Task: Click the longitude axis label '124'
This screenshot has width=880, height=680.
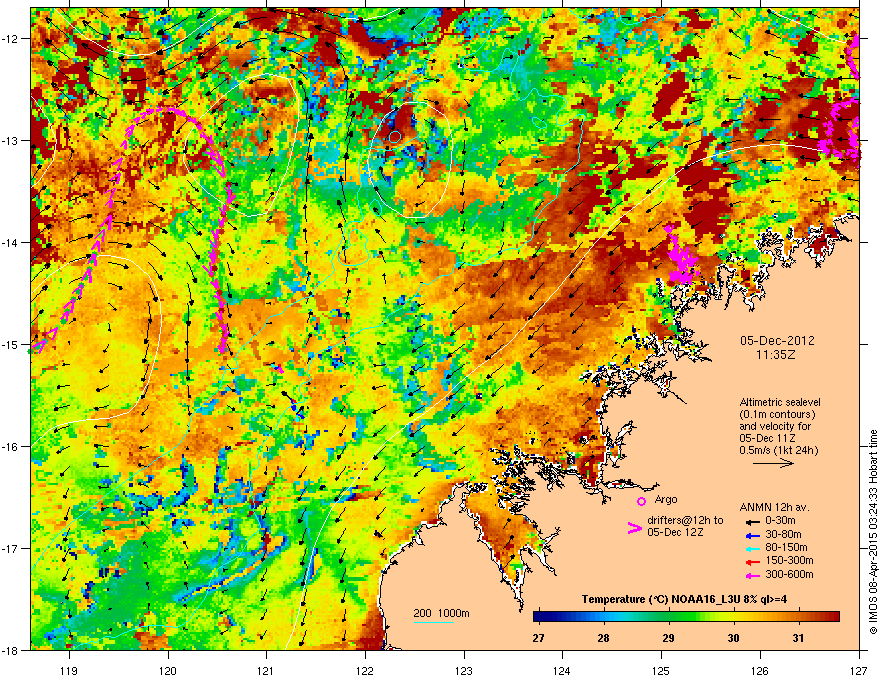Action: point(562,670)
